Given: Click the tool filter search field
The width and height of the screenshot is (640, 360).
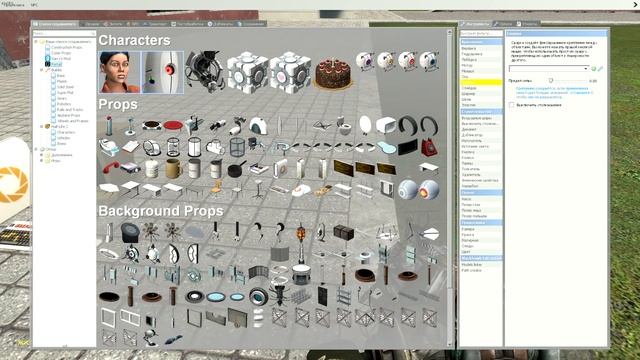Looking at the screenshot, I should pos(481,33).
